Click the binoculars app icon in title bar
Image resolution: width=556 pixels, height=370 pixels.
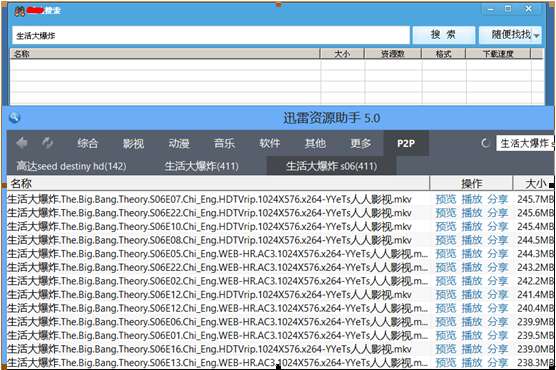tap(20, 11)
